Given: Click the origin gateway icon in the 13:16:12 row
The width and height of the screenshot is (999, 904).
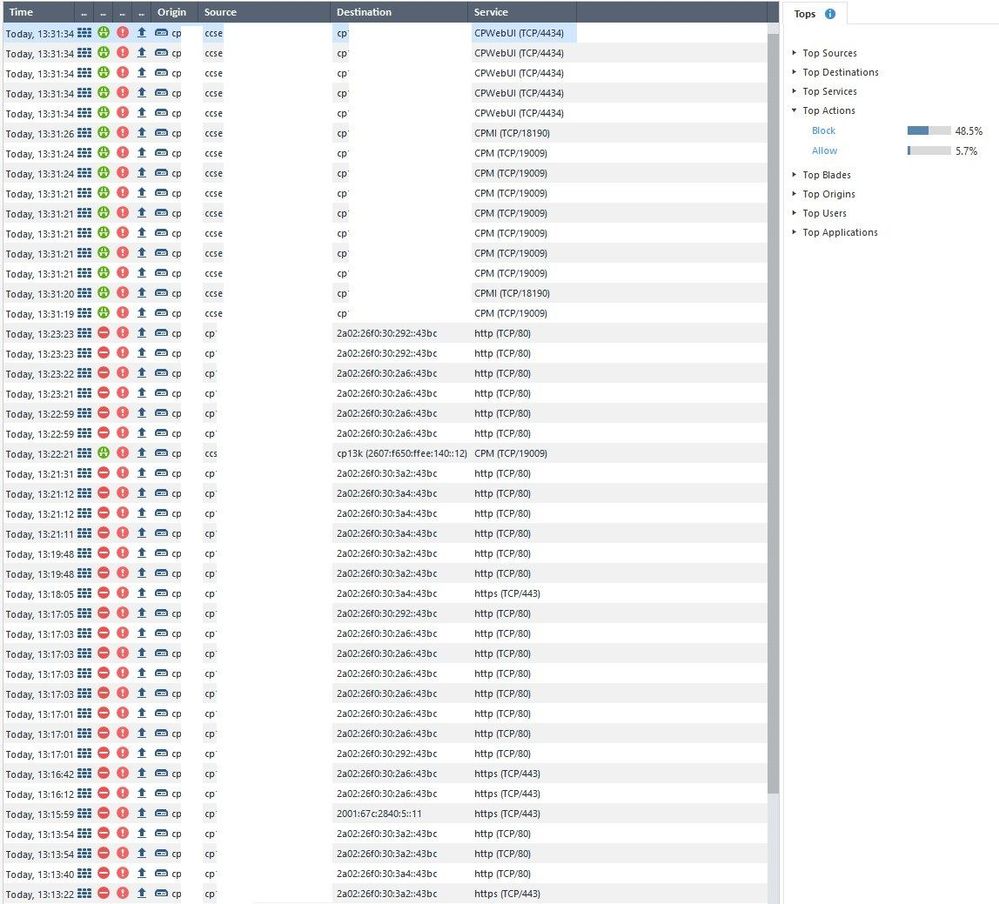Looking at the screenshot, I should coord(161,793).
